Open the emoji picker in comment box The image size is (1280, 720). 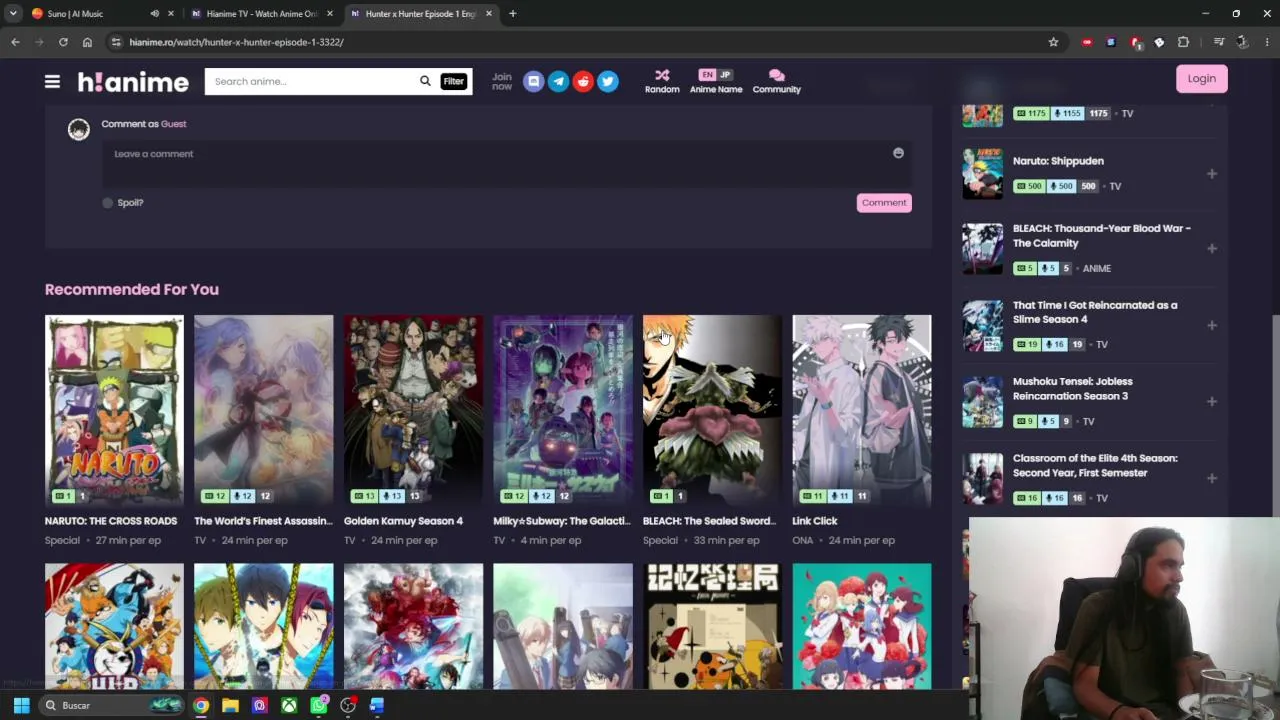coord(898,153)
